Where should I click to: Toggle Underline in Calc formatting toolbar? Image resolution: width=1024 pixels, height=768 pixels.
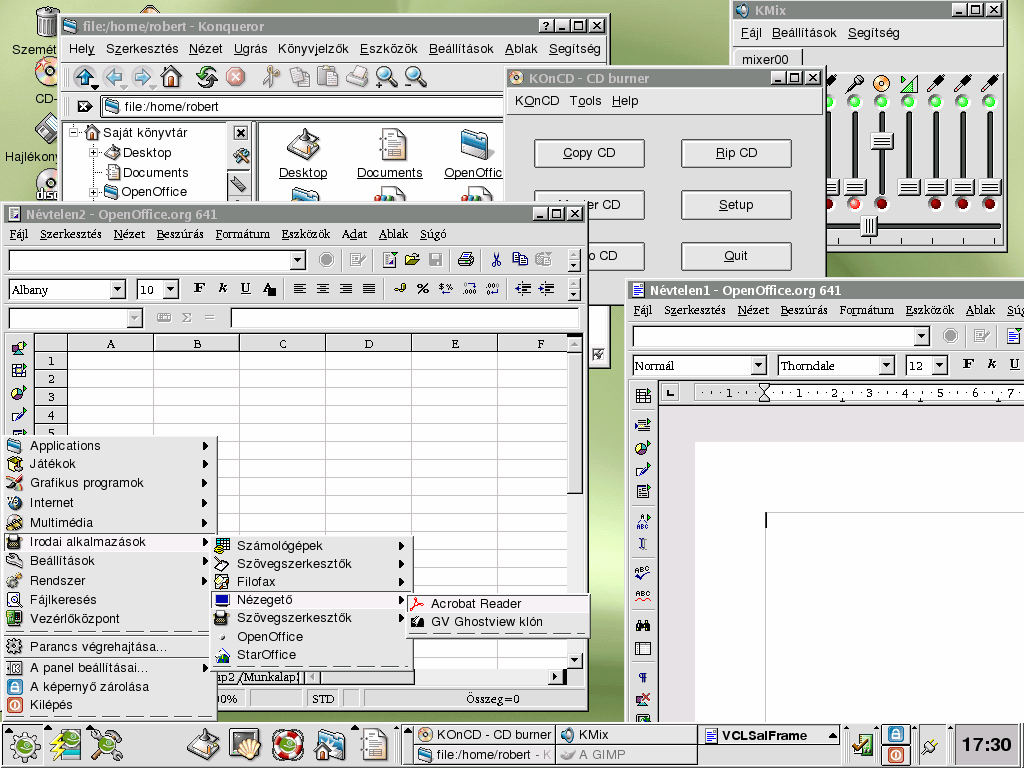pyautogui.click(x=246, y=289)
